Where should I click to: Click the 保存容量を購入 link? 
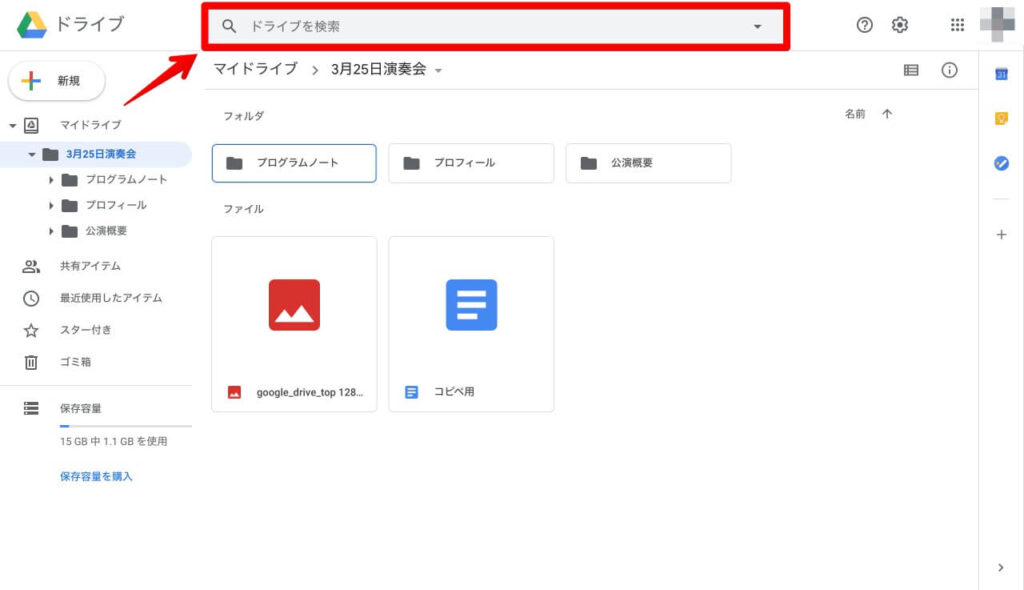96,476
